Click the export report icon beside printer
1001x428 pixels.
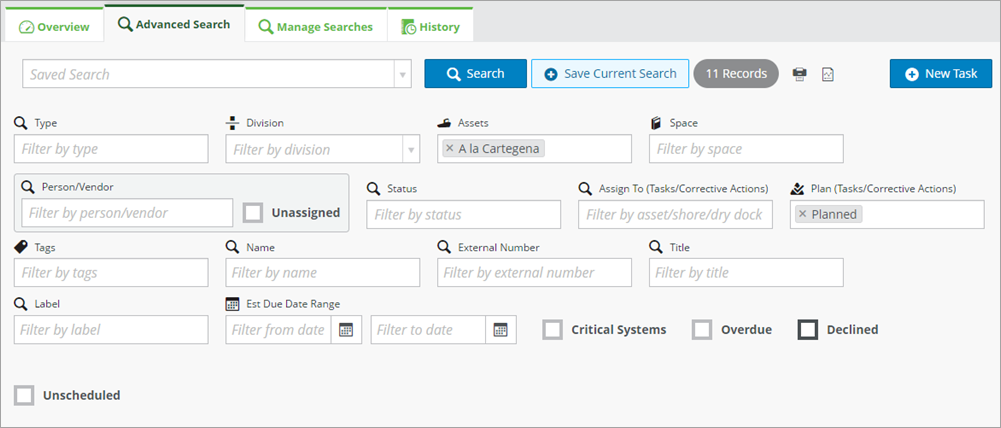(827, 74)
